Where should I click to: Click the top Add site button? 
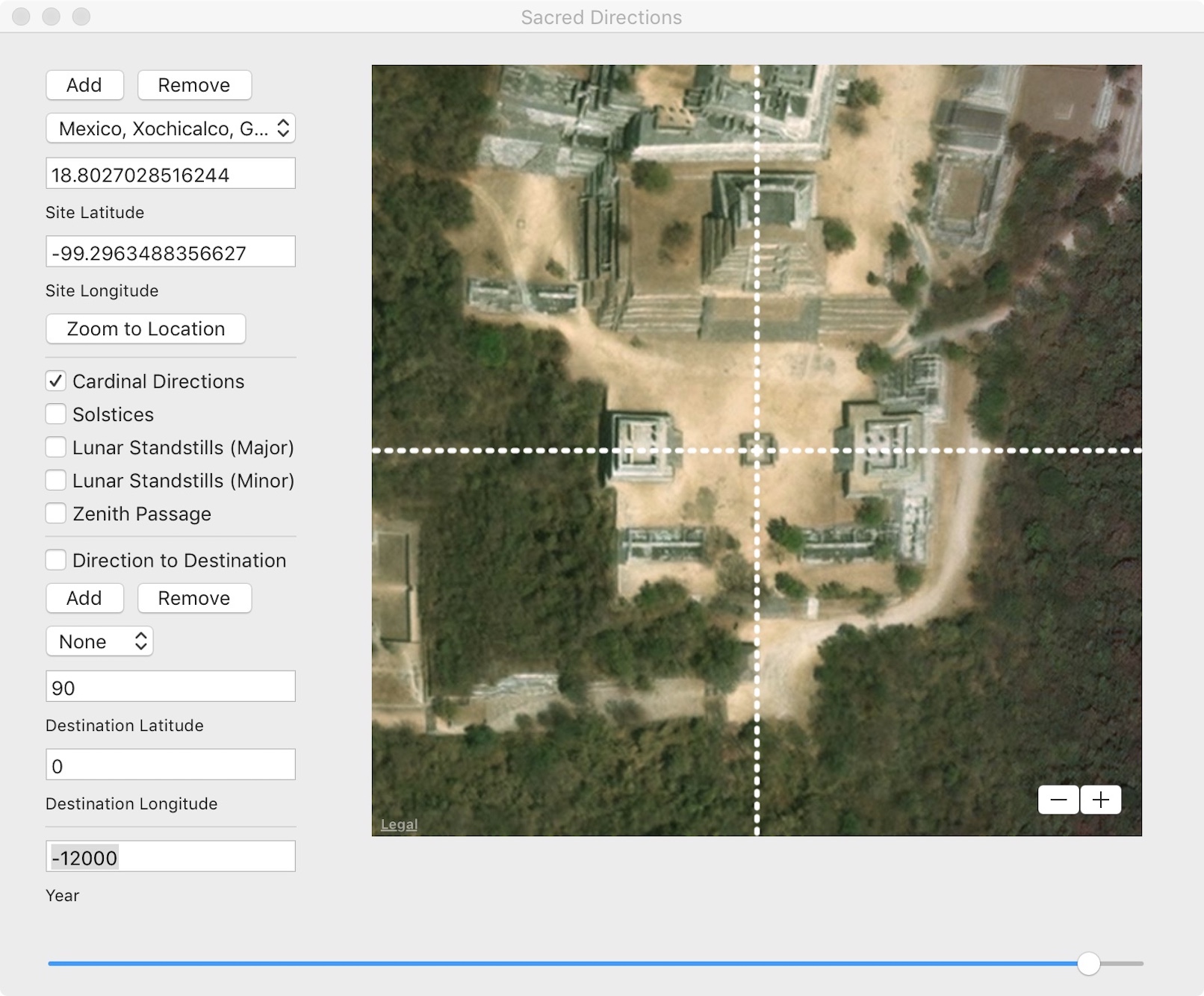84,85
